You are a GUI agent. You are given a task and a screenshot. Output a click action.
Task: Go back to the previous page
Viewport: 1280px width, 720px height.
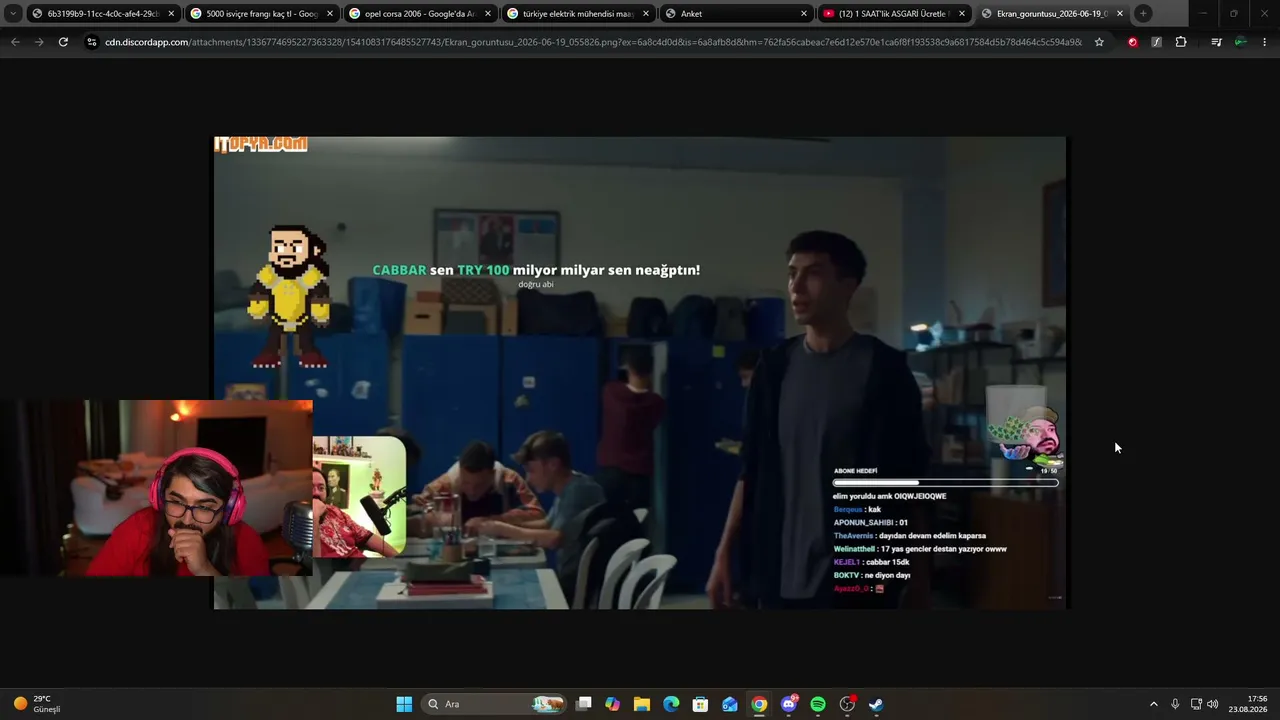[x=15, y=42]
